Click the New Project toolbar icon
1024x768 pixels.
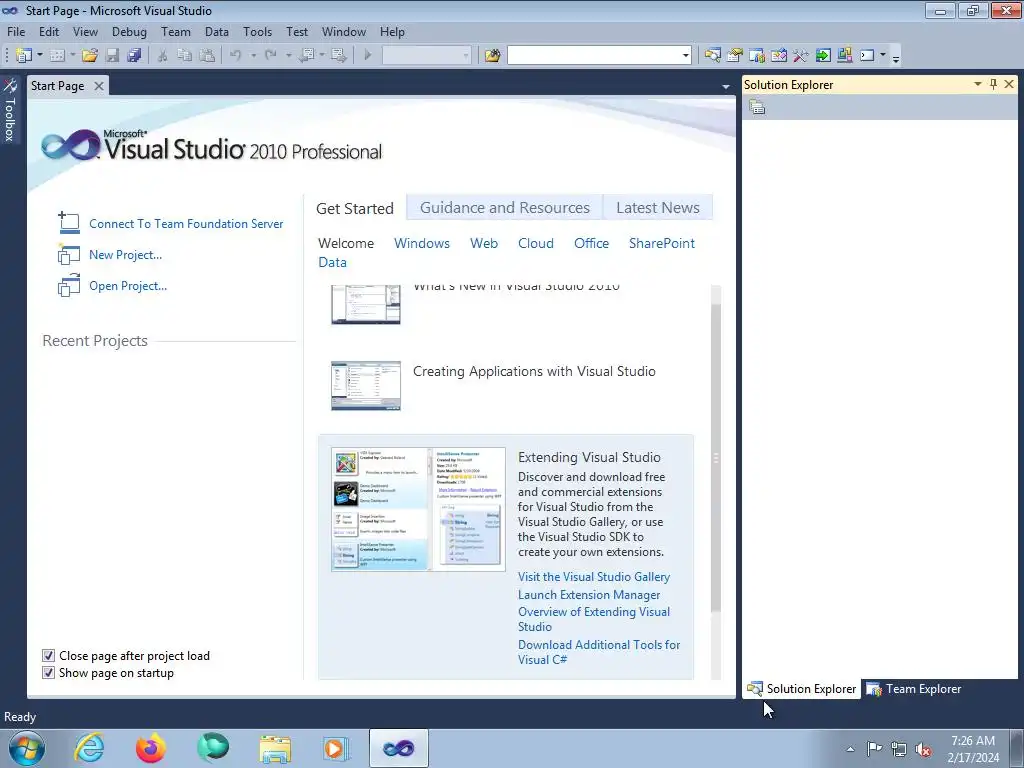point(24,56)
